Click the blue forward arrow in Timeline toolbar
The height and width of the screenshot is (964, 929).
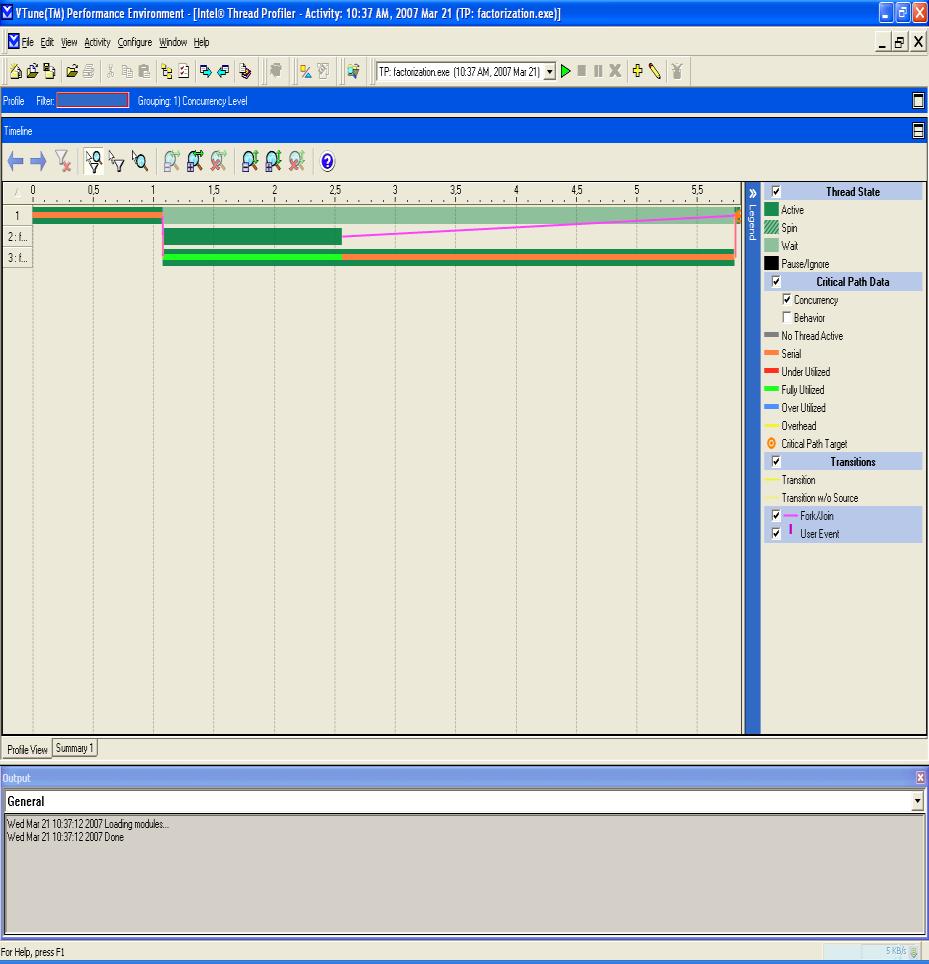(38, 162)
